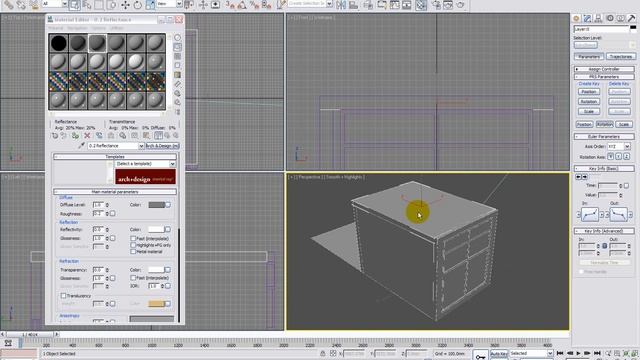Switch to the Parameters motion tab

tap(589, 56)
